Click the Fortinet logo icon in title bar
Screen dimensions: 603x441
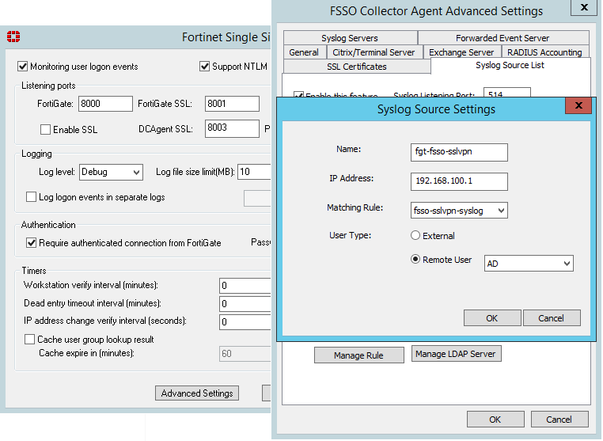click(11, 36)
